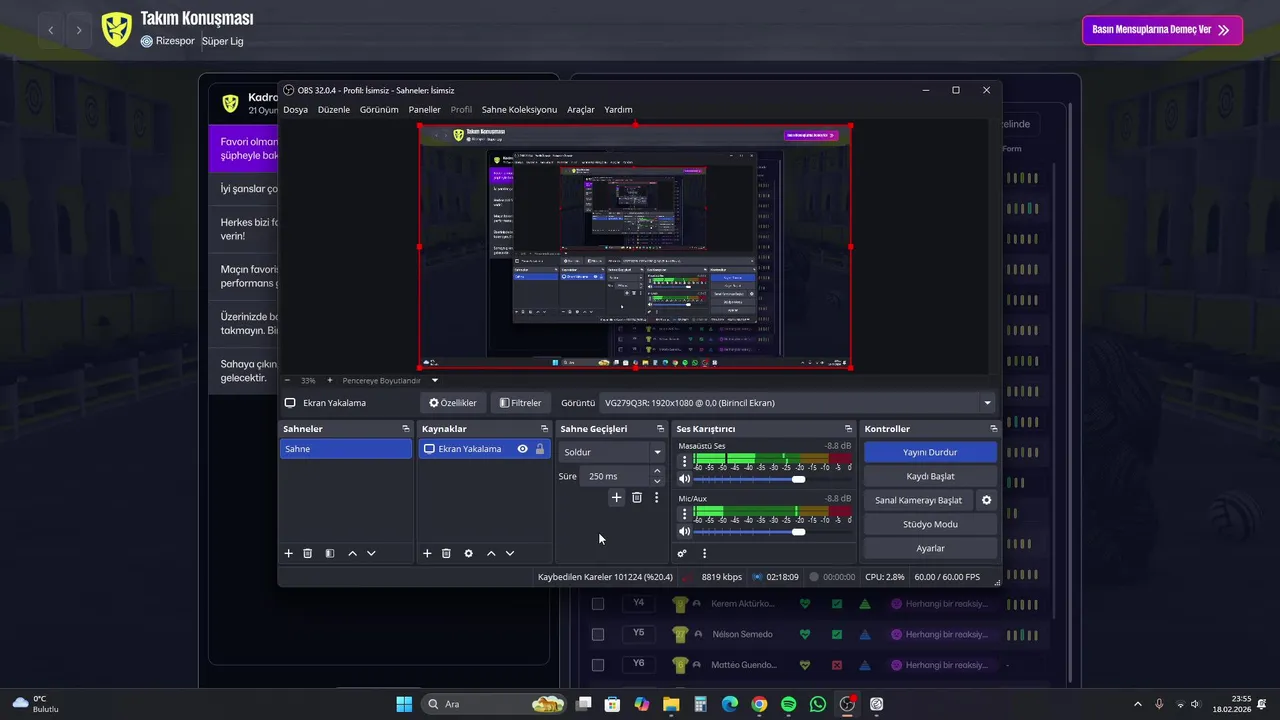Open Spotify from the taskbar
Viewport: 1280px width, 720px height.
point(788,704)
